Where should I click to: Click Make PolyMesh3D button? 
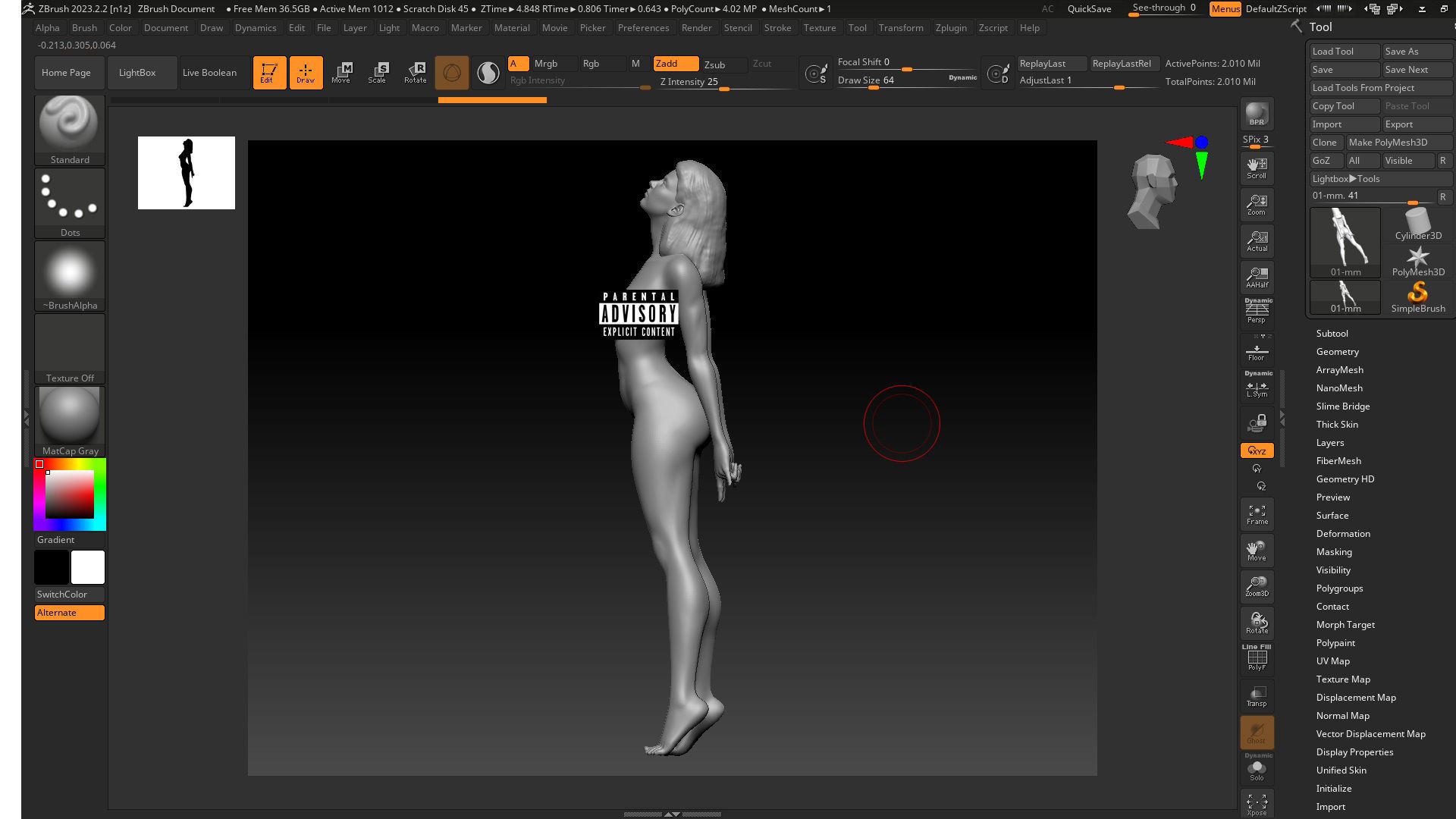pos(1399,143)
